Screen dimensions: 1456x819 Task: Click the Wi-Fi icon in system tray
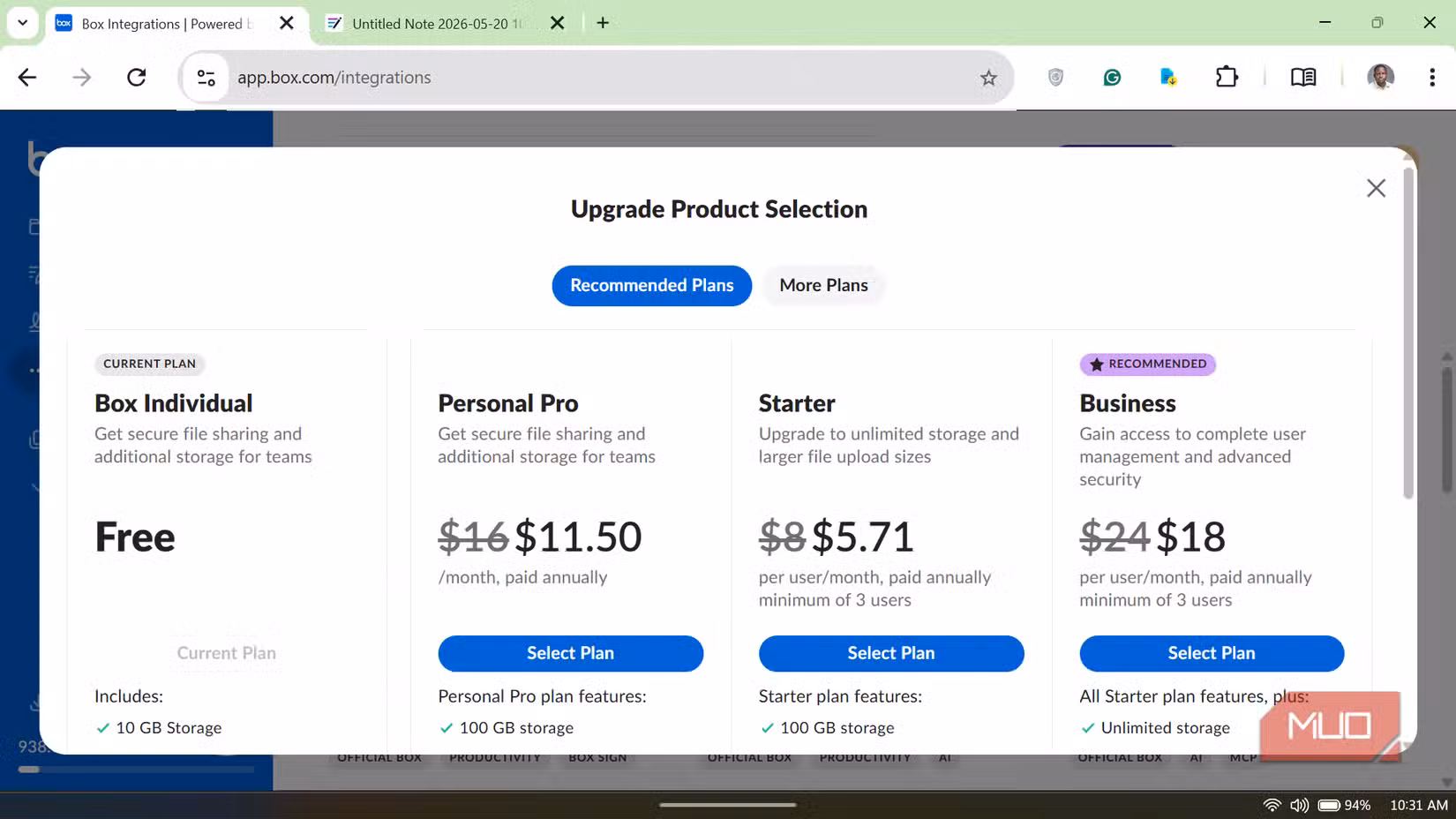point(1272,805)
